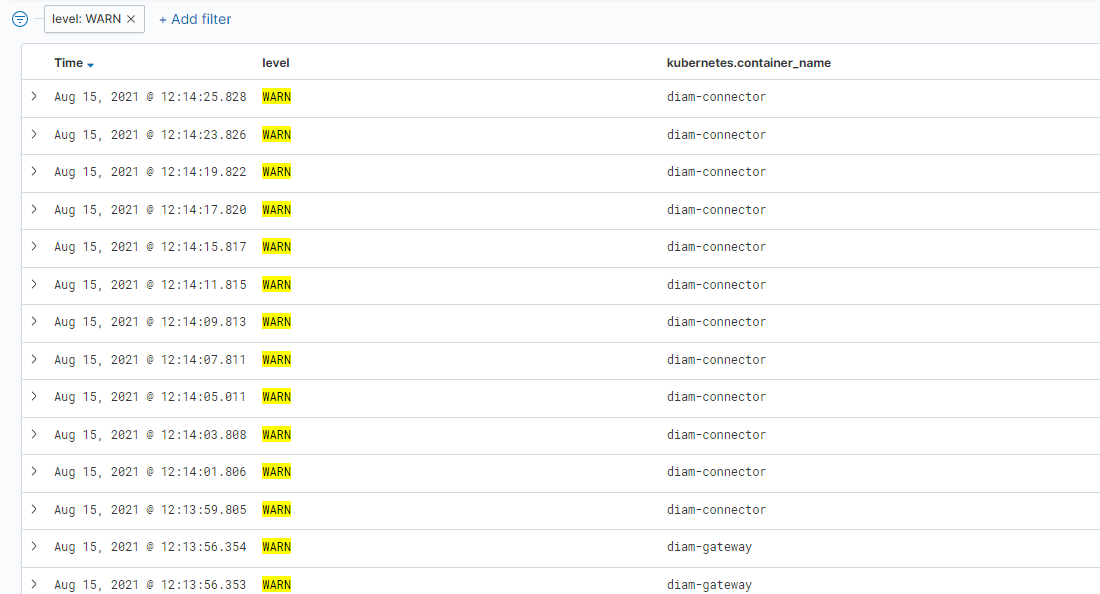Click the "level: WARN" filter label text
1100x594 pixels.
[x=85, y=18]
